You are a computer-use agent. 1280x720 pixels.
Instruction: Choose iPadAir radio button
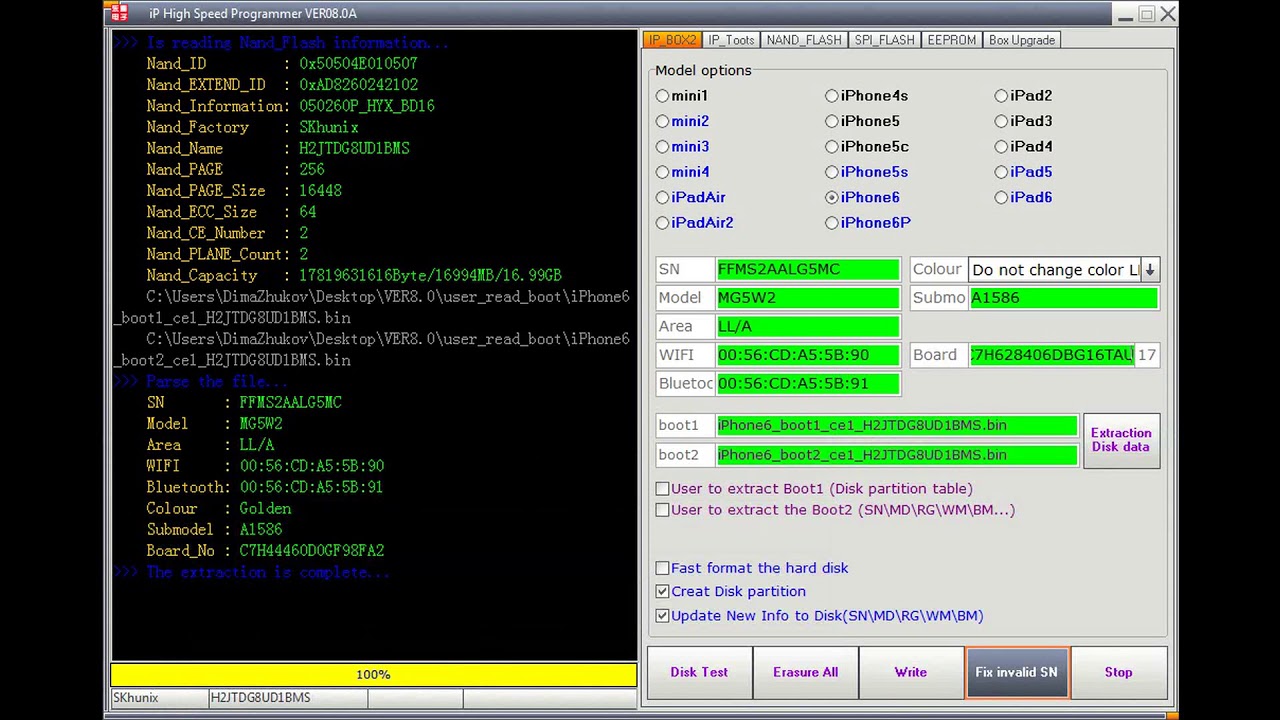[x=662, y=198]
